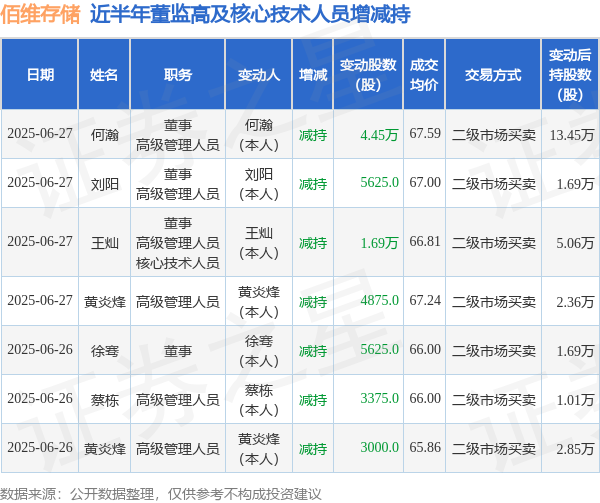This screenshot has height=503, width=600.
Task: Click the post-change holding 5.06万
Action: tap(575, 243)
